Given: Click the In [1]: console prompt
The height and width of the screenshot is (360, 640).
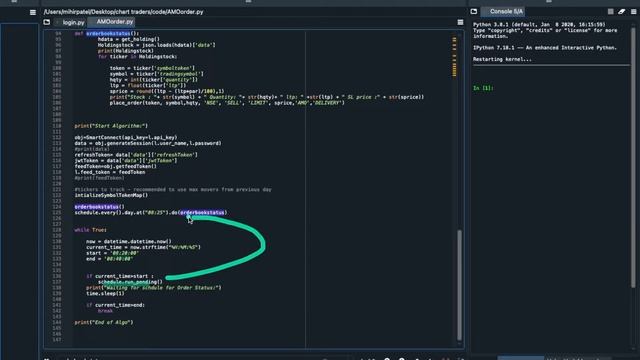Looking at the screenshot, I should [x=483, y=88].
